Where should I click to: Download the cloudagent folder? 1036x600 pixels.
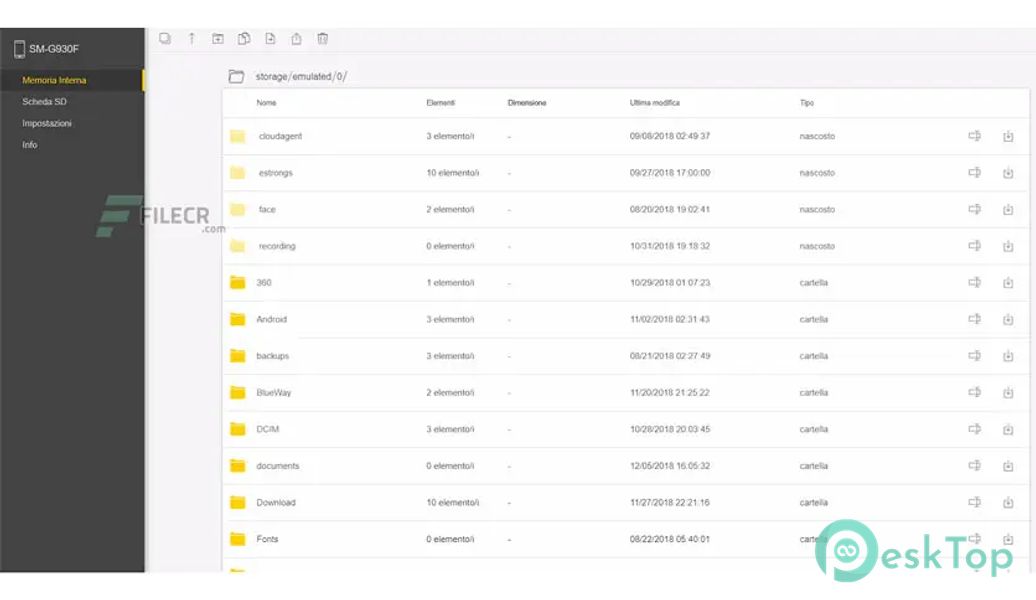(x=1008, y=136)
